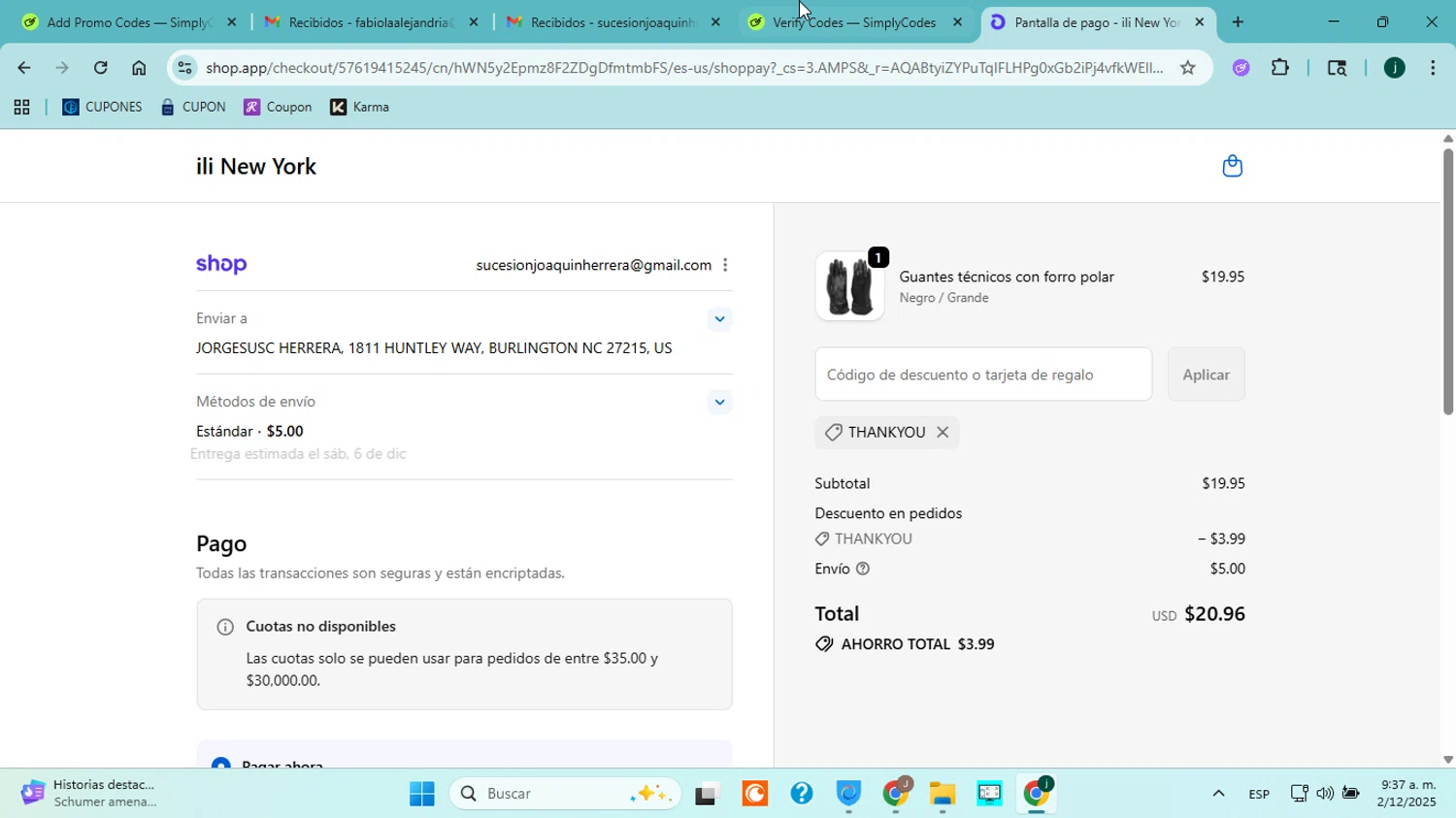Switch to Verify Codes SimplyCodes tab
Image resolution: width=1456 pixels, height=818 pixels.
coord(854,21)
